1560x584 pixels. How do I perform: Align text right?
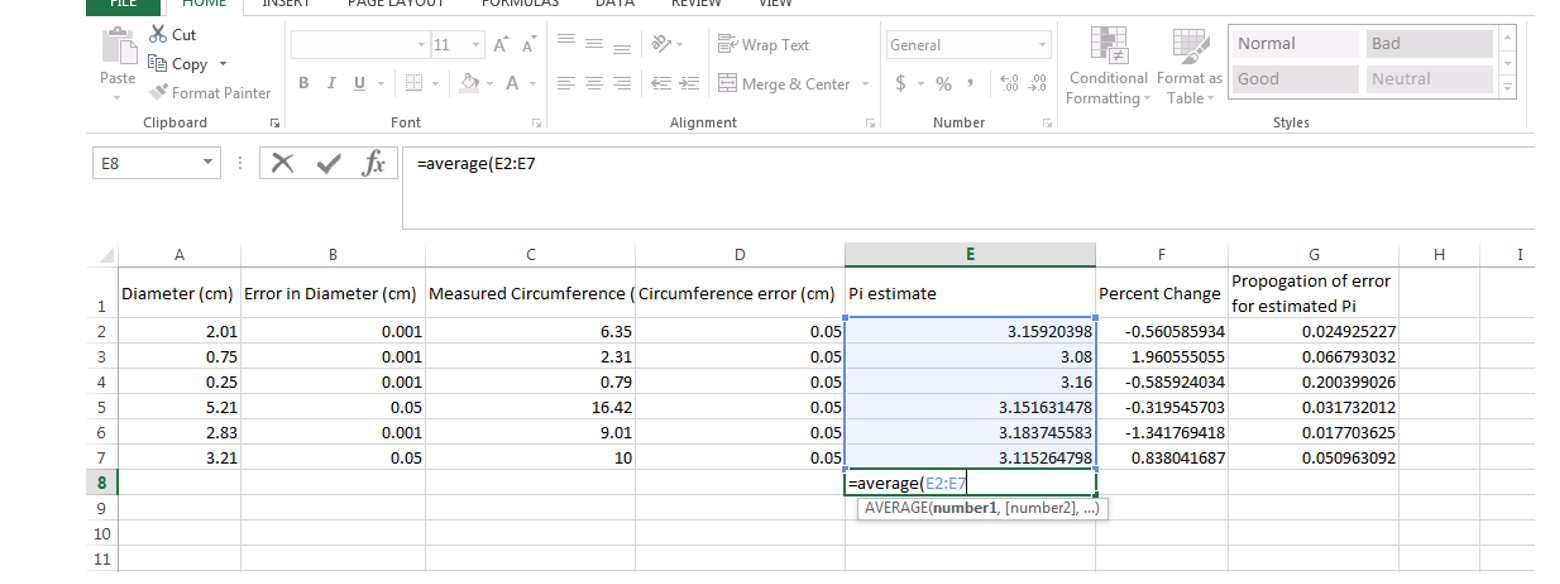620,84
